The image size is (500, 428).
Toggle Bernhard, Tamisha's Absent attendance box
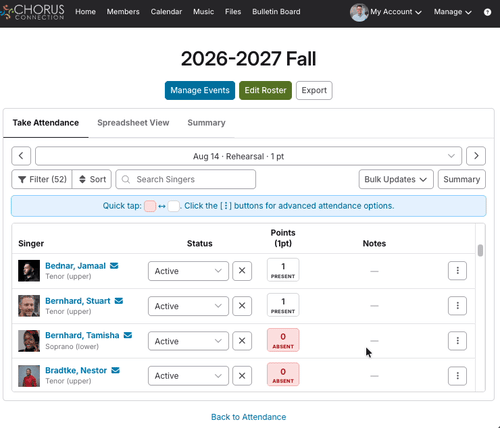pos(283,340)
